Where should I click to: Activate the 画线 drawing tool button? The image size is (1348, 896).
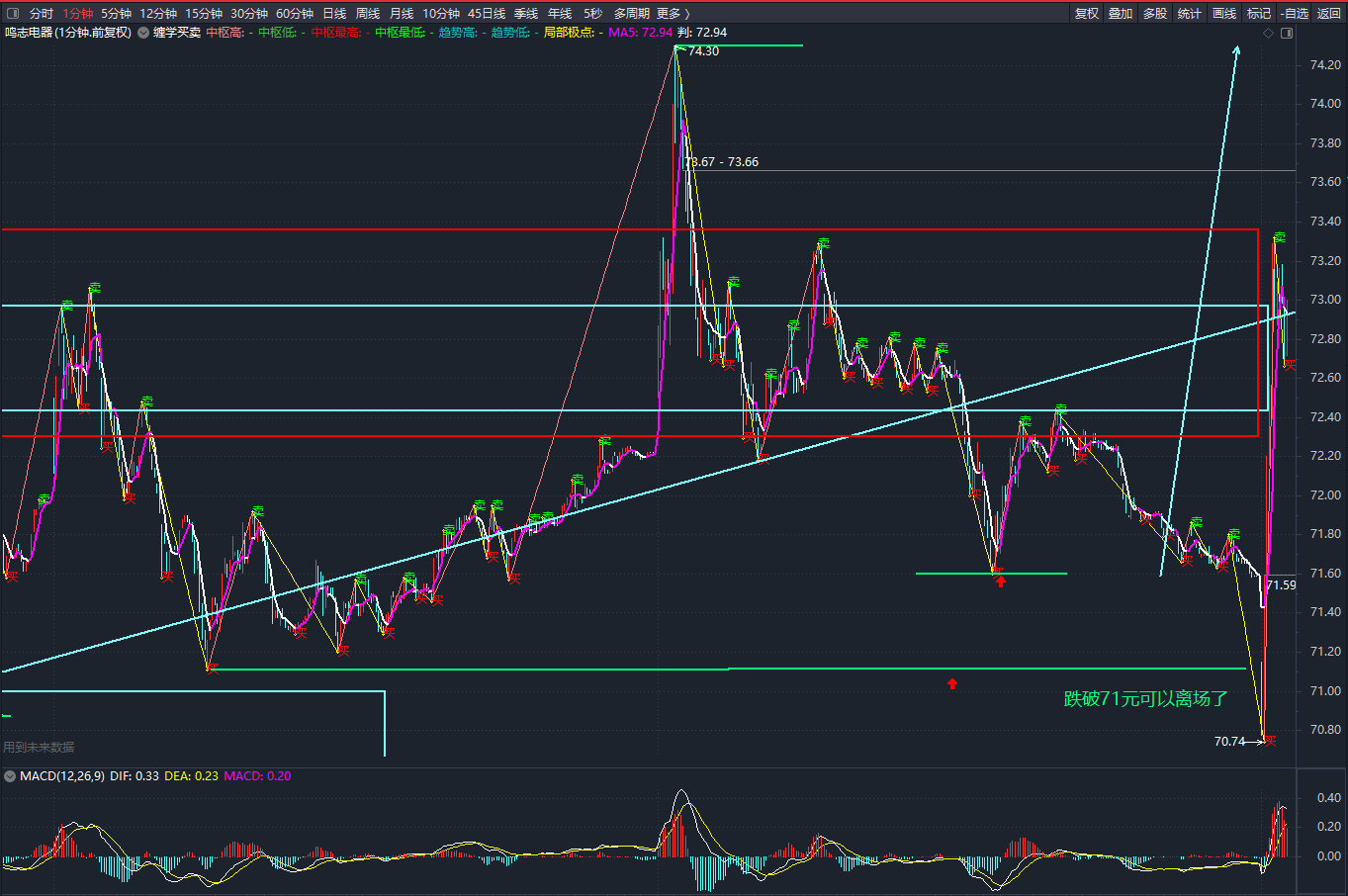pyautogui.click(x=1224, y=13)
